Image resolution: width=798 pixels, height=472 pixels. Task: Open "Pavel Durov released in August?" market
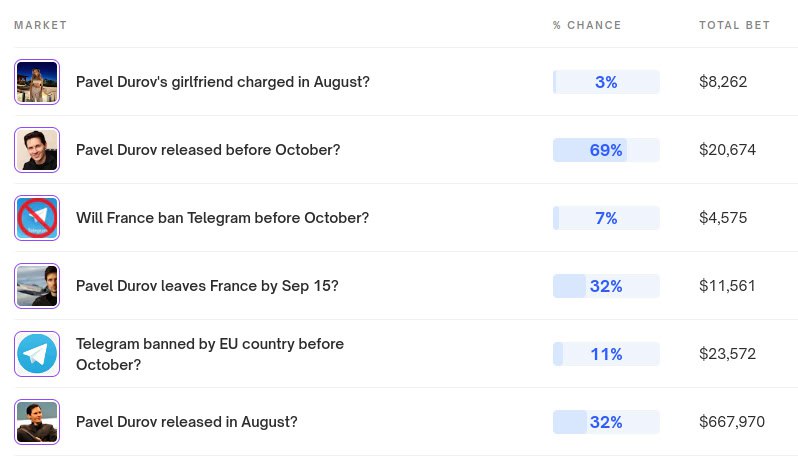point(186,422)
